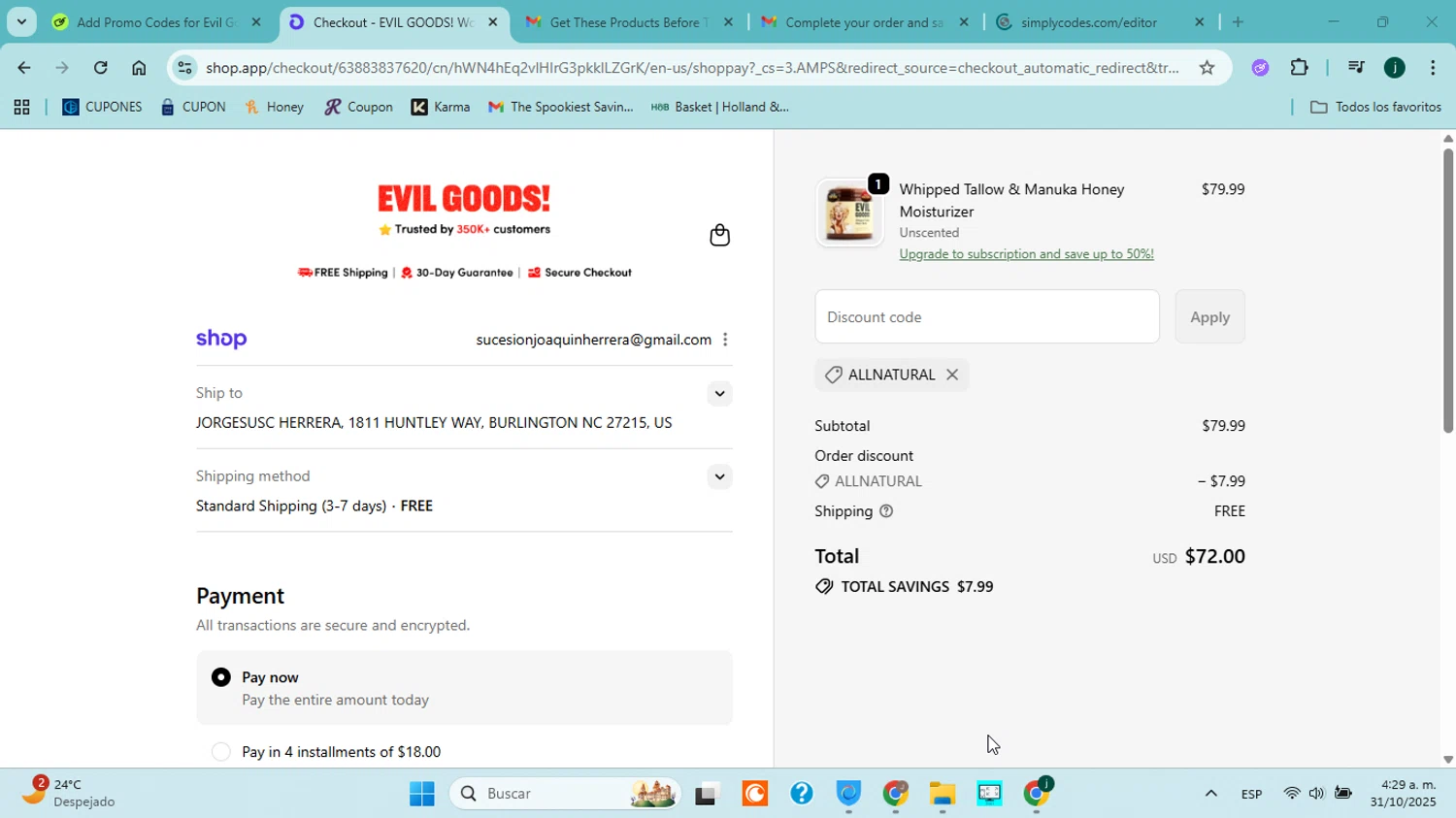Switch to simplycodes.com/editor tab
This screenshot has height=818, width=1456.
(1100, 21)
